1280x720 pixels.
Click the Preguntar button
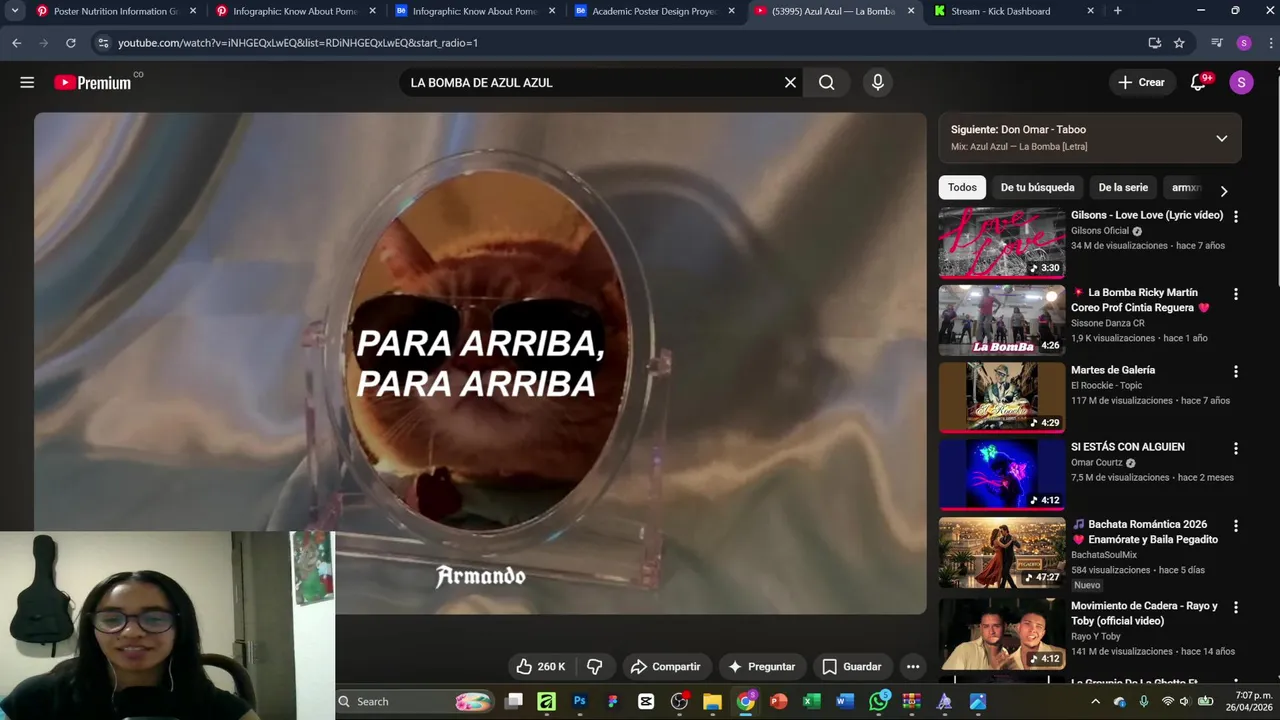(762, 666)
